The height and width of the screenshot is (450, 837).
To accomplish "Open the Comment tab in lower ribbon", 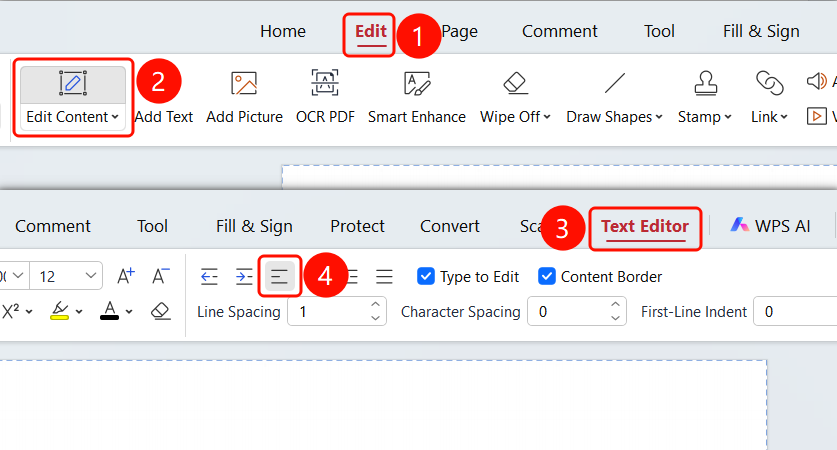I will click(53, 226).
